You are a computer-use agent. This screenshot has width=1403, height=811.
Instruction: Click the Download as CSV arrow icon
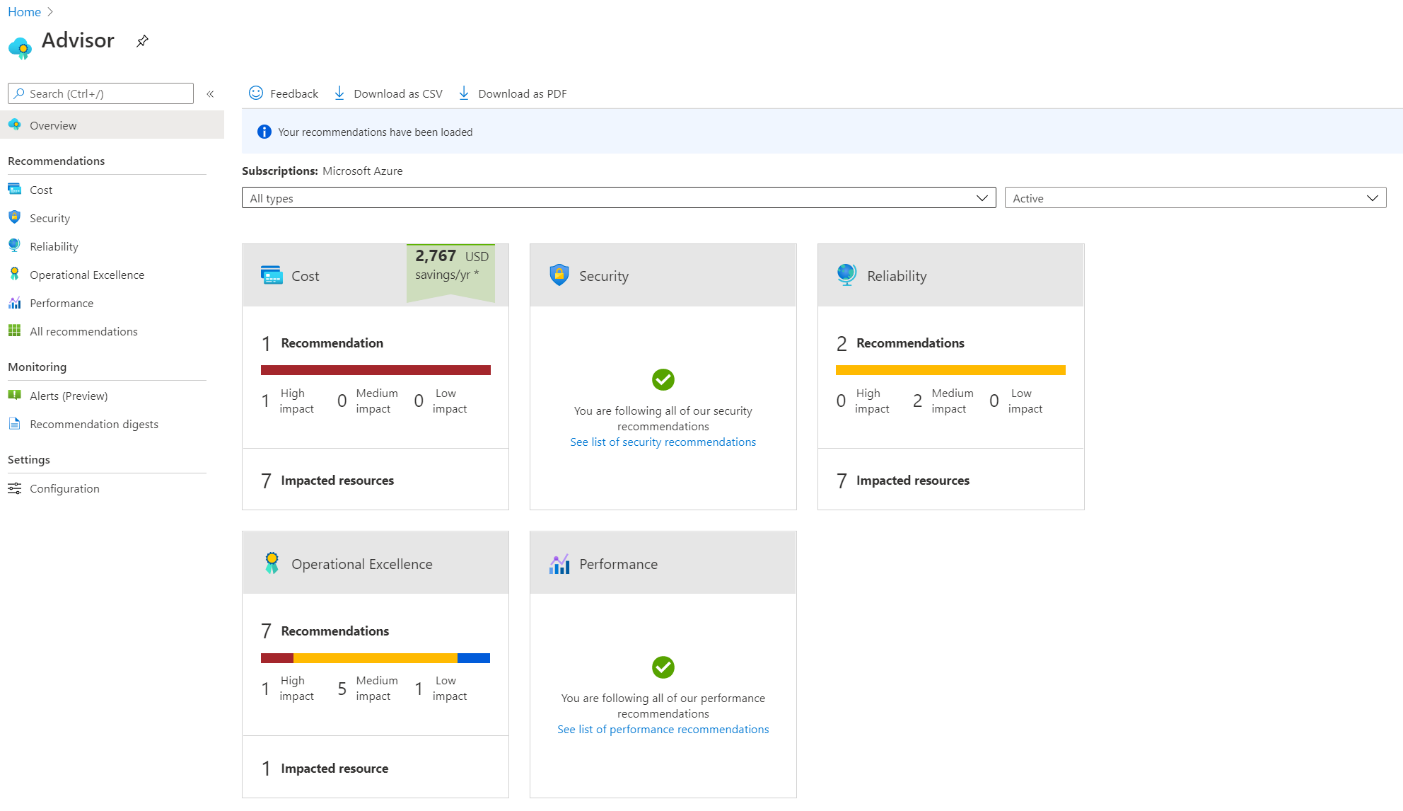tap(340, 93)
